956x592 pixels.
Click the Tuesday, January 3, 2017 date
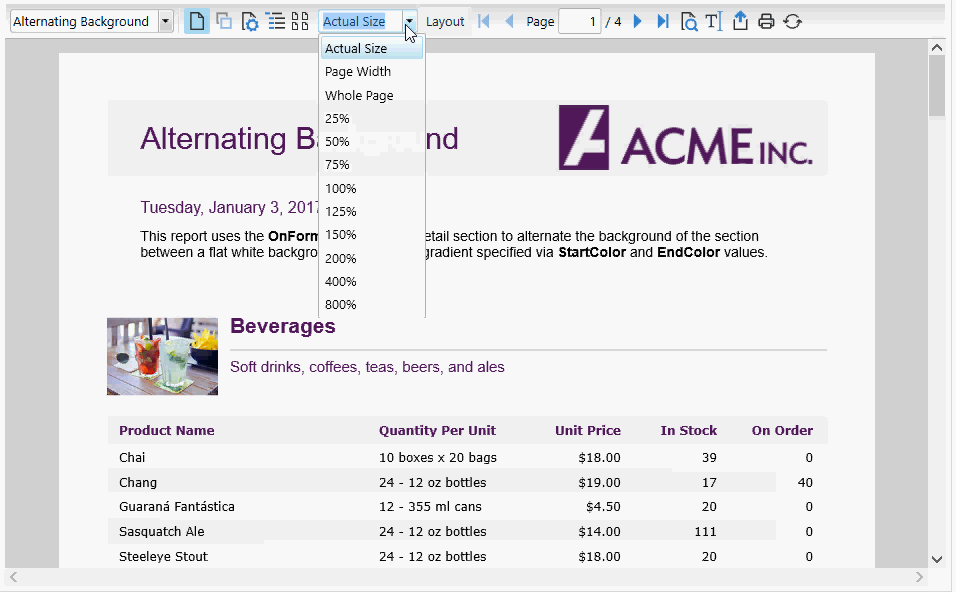pos(230,207)
